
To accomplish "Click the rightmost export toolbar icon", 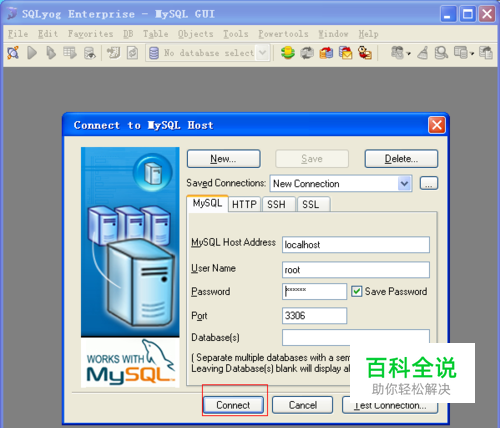I will [x=486, y=53].
